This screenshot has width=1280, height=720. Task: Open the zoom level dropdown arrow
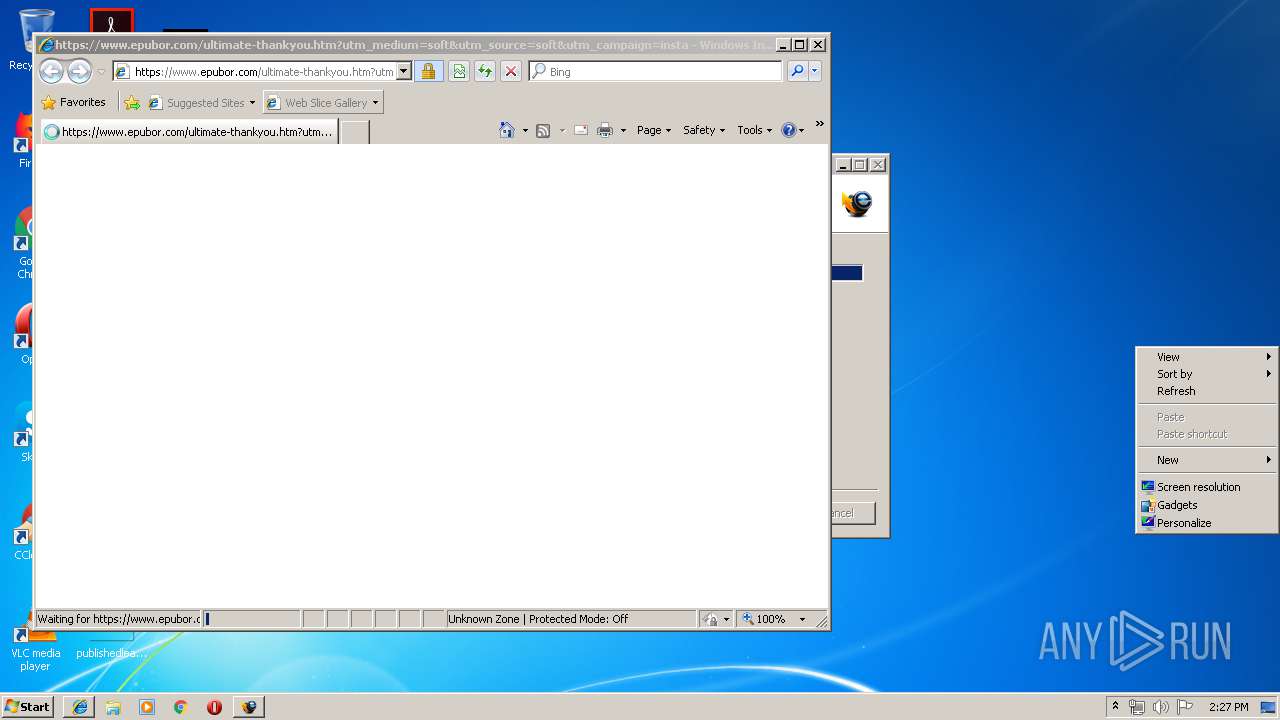coord(802,619)
